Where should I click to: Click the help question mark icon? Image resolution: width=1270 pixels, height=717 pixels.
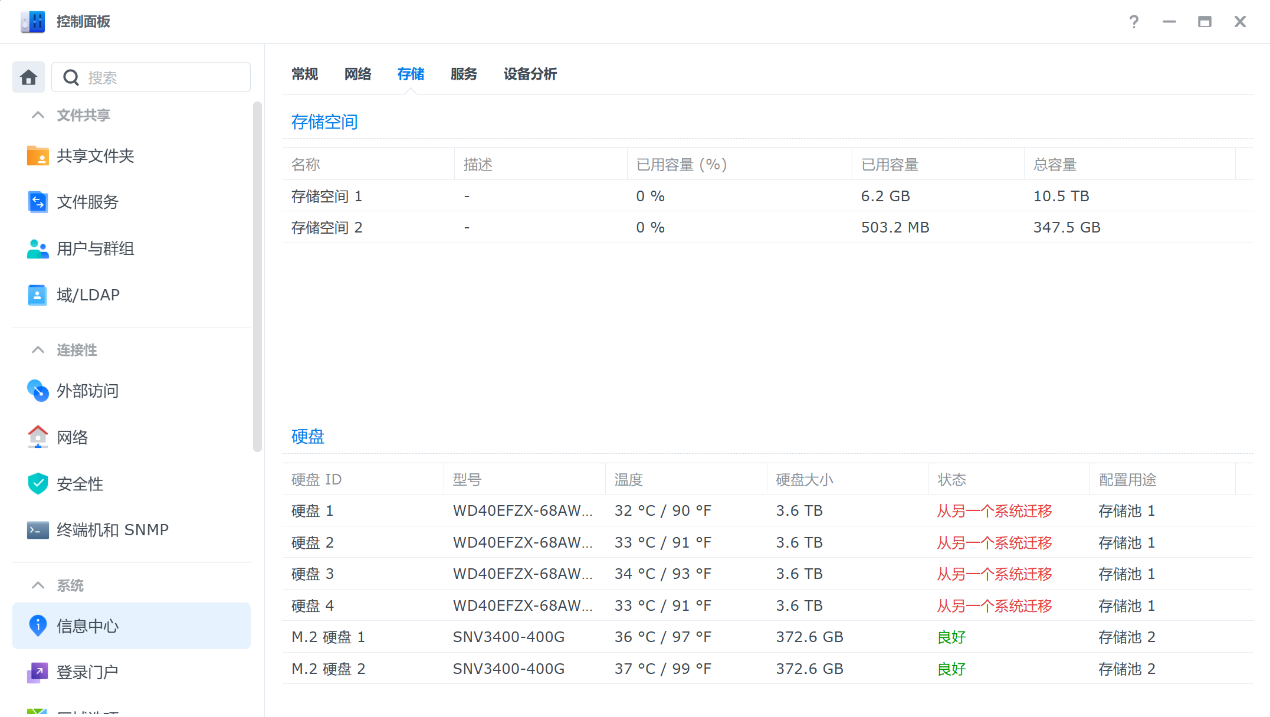[x=1133, y=21]
